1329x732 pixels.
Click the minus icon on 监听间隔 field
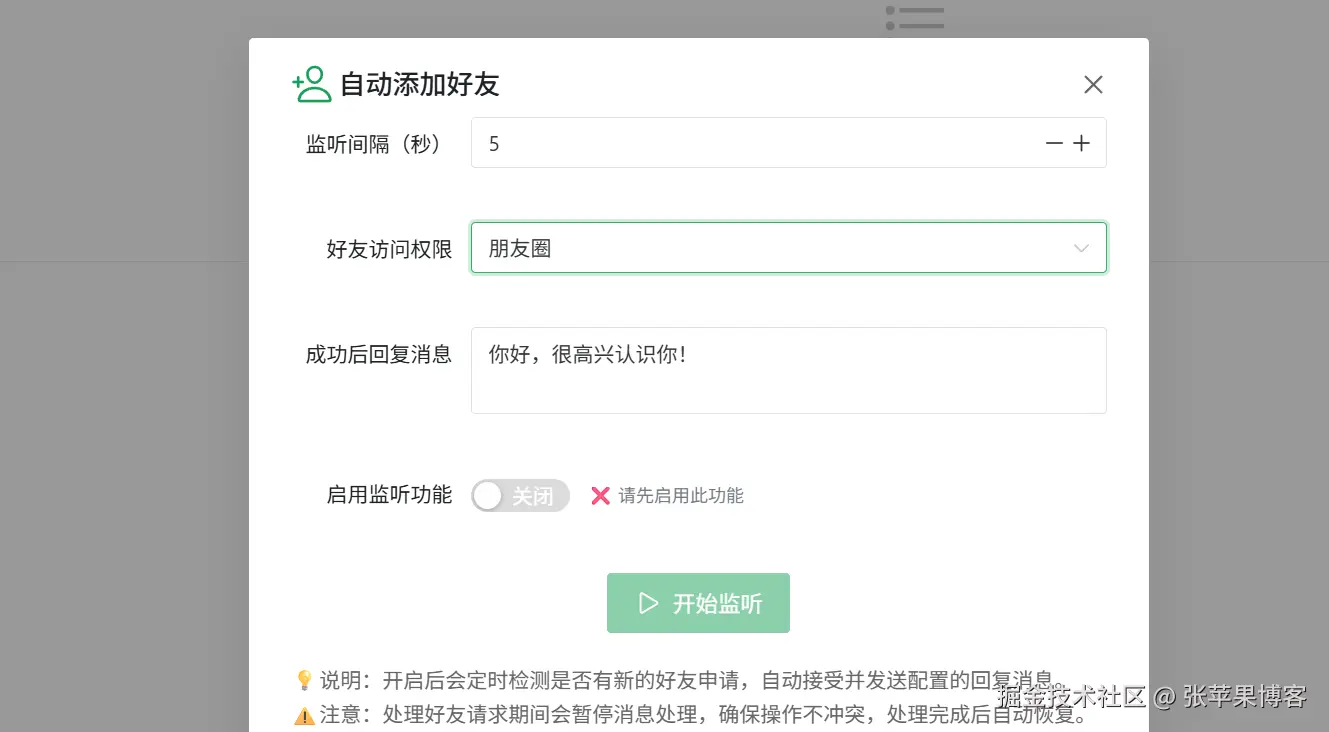coord(1053,143)
